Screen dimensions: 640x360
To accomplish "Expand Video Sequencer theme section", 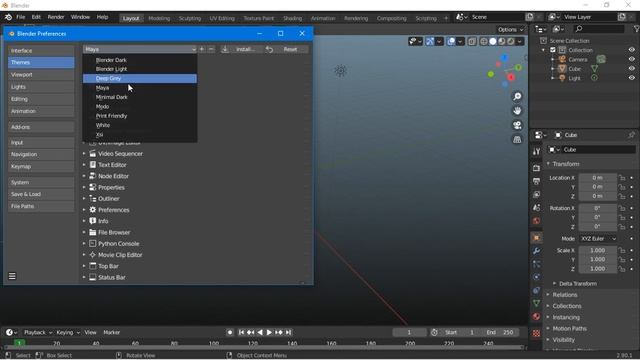I will click(84, 154).
